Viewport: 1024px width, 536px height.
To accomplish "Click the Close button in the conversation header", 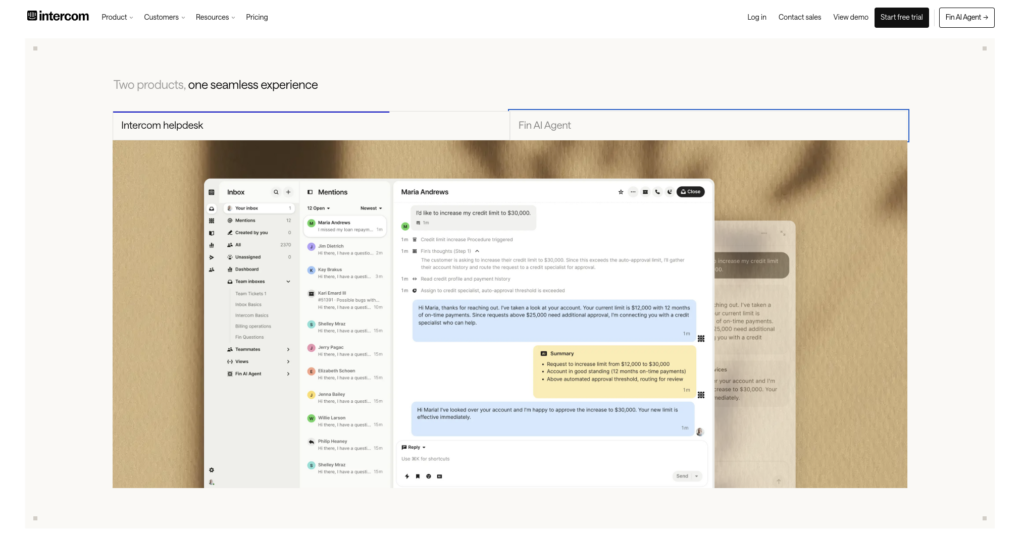I will click(690, 192).
